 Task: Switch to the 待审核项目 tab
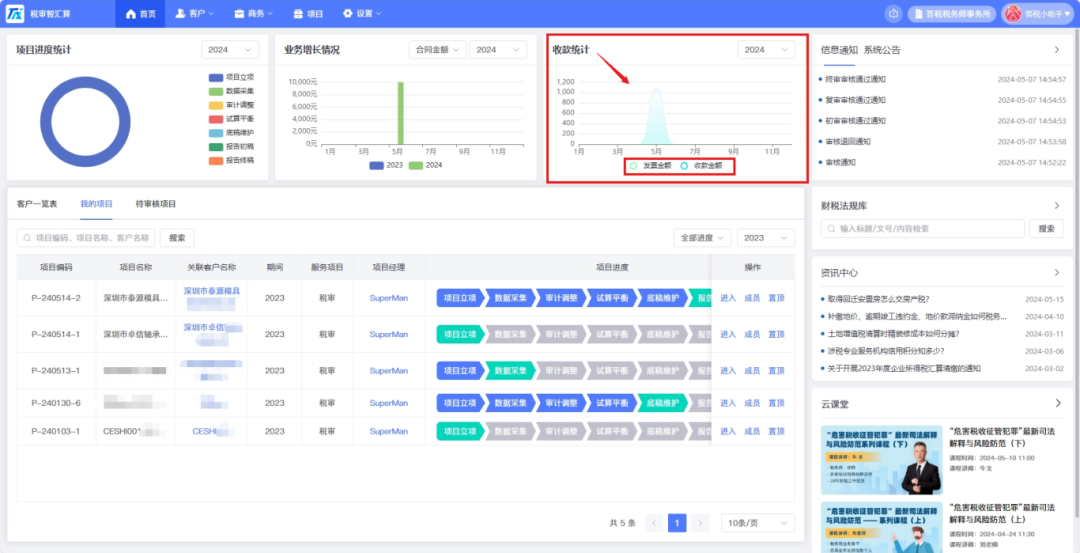click(x=156, y=204)
